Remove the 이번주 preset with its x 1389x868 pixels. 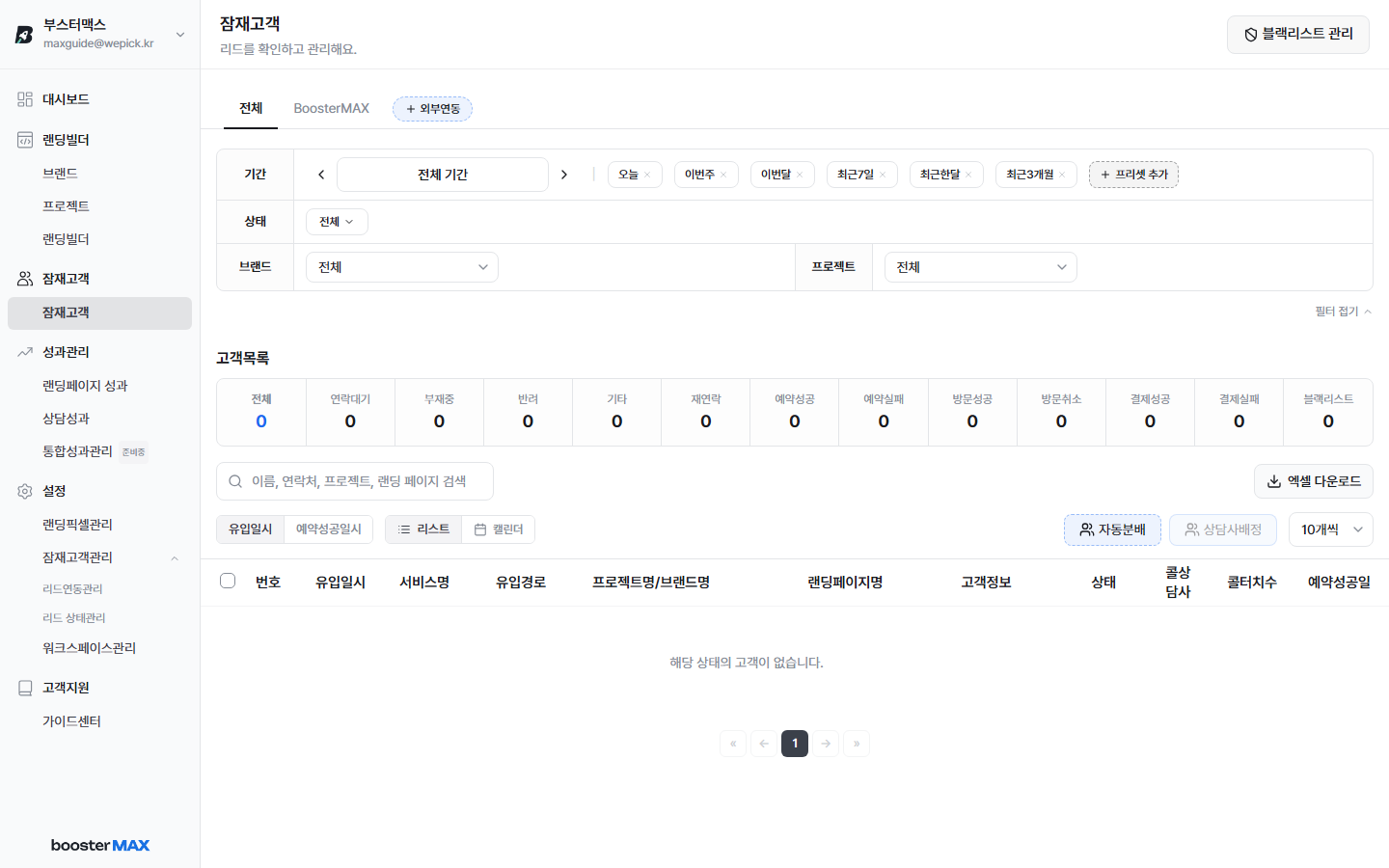click(x=723, y=176)
